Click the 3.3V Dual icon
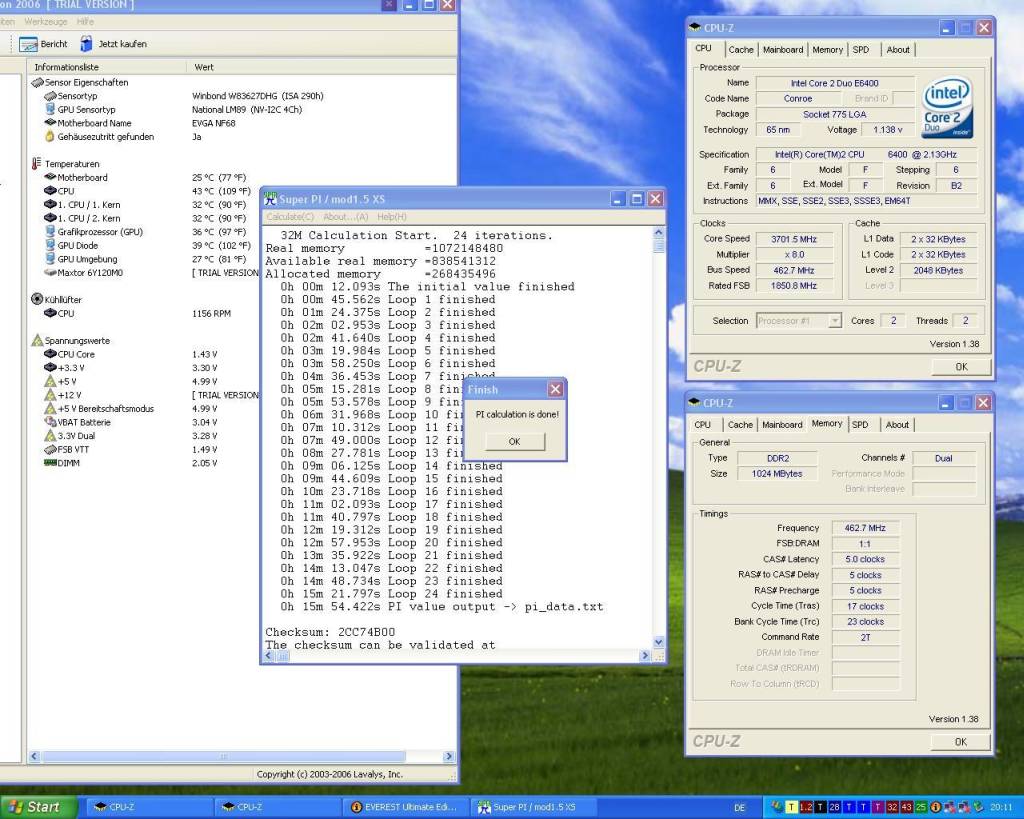Screen dimensions: 1024x819 (x=50, y=436)
